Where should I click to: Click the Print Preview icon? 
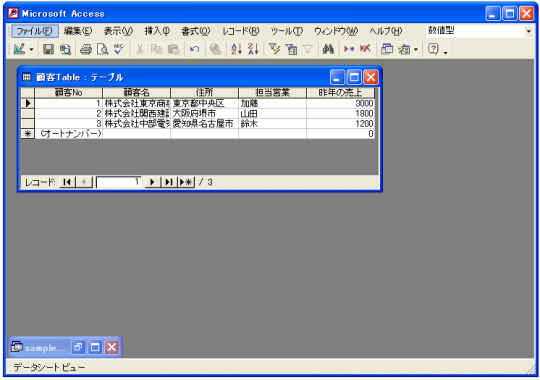[102, 49]
